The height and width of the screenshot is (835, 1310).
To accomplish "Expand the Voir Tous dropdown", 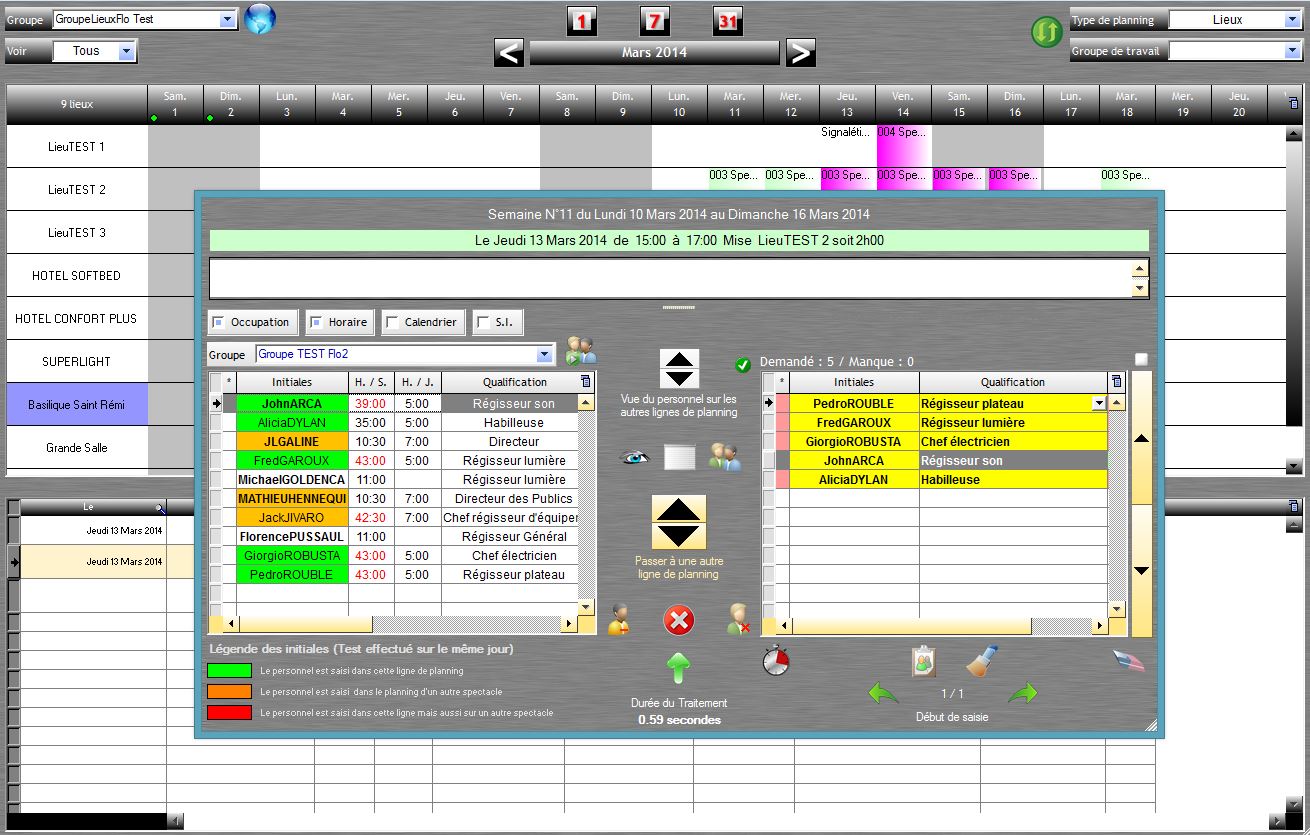I will click(126, 51).
